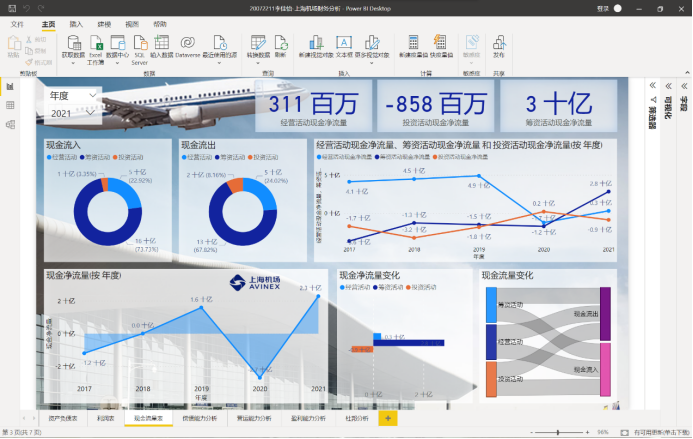Switch to Report view in left sidebar

click(10, 87)
